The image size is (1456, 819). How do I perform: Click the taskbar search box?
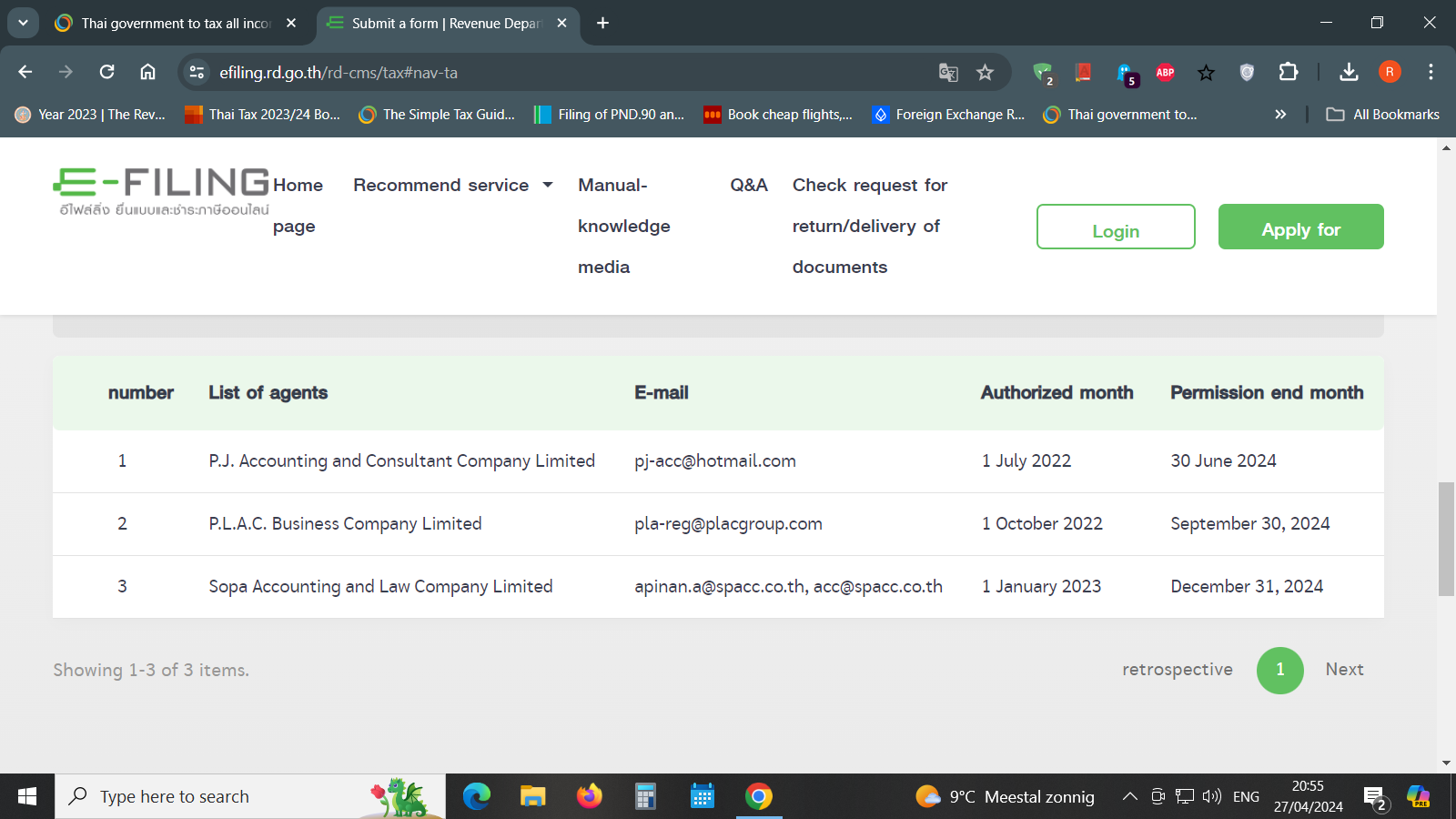[250, 796]
